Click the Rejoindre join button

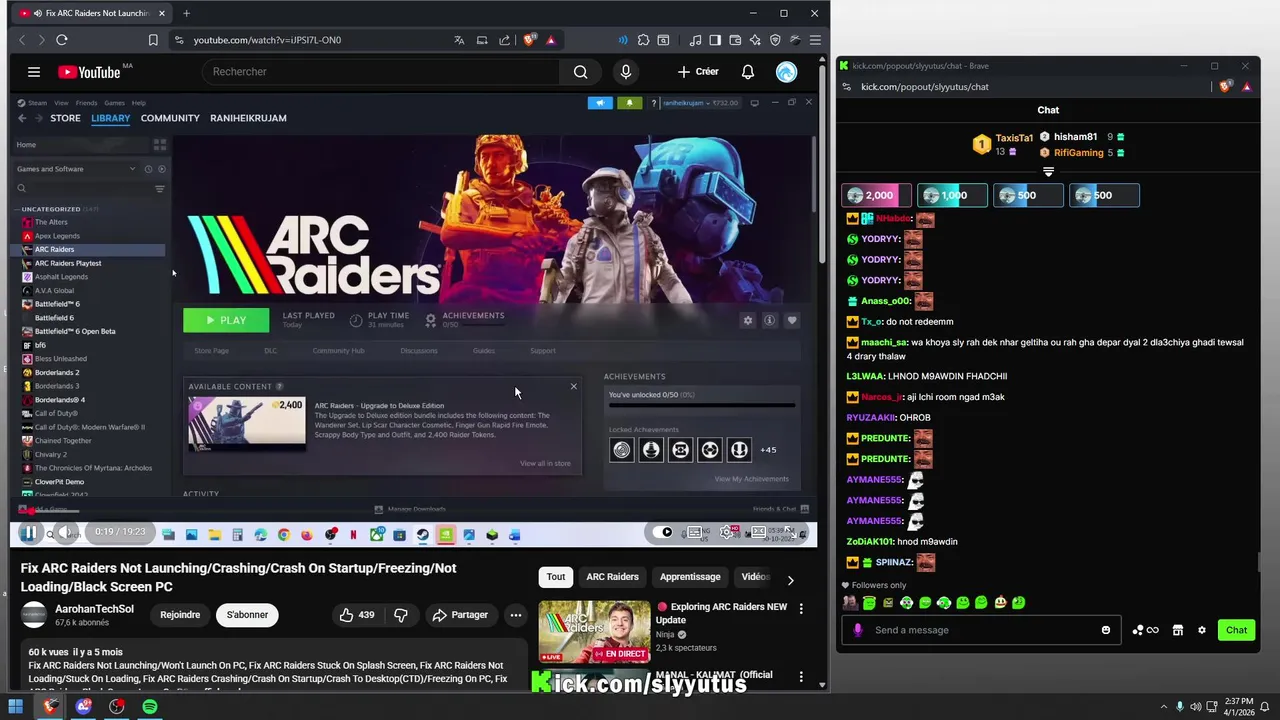pos(180,615)
